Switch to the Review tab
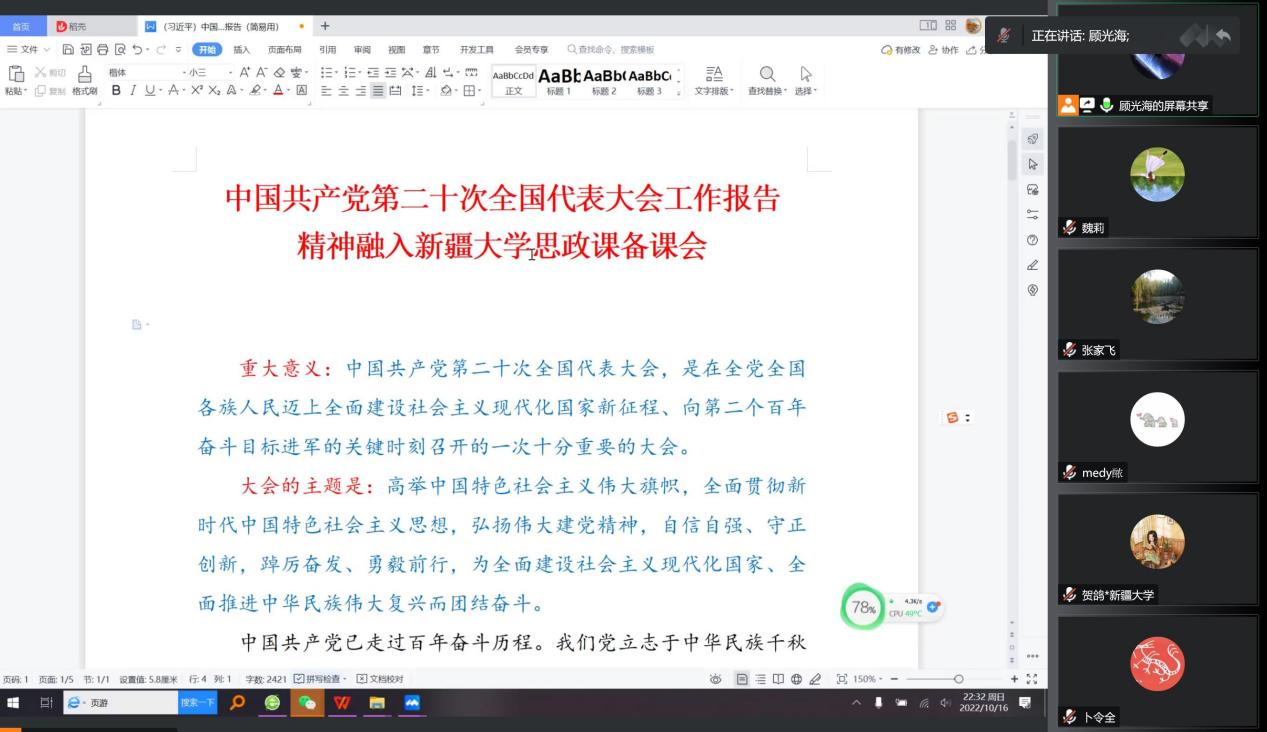Screen dimensions: 1267x732 tap(362, 49)
